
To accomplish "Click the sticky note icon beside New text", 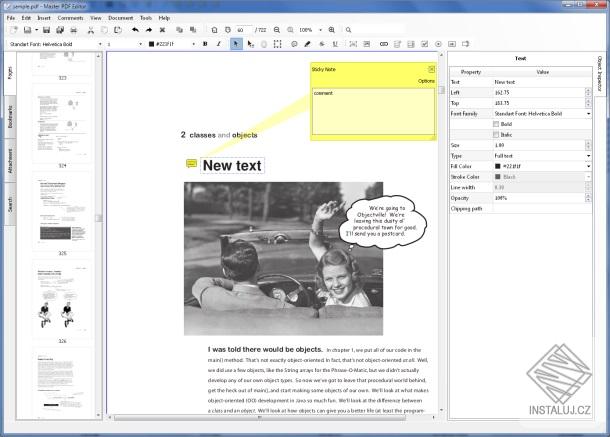I will [191, 164].
